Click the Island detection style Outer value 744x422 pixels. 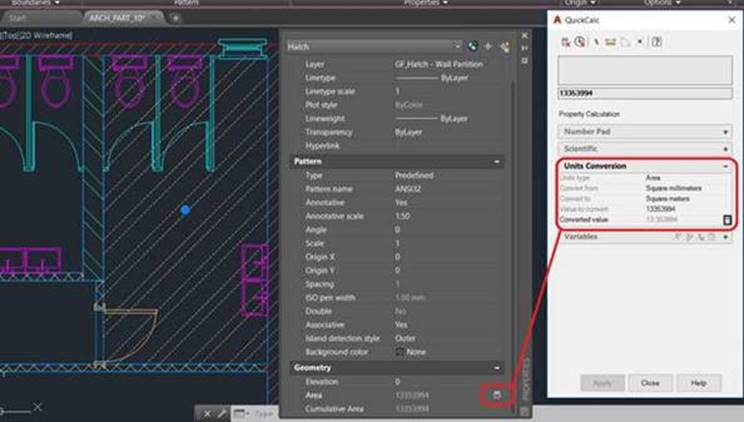pyautogui.click(x=405, y=338)
